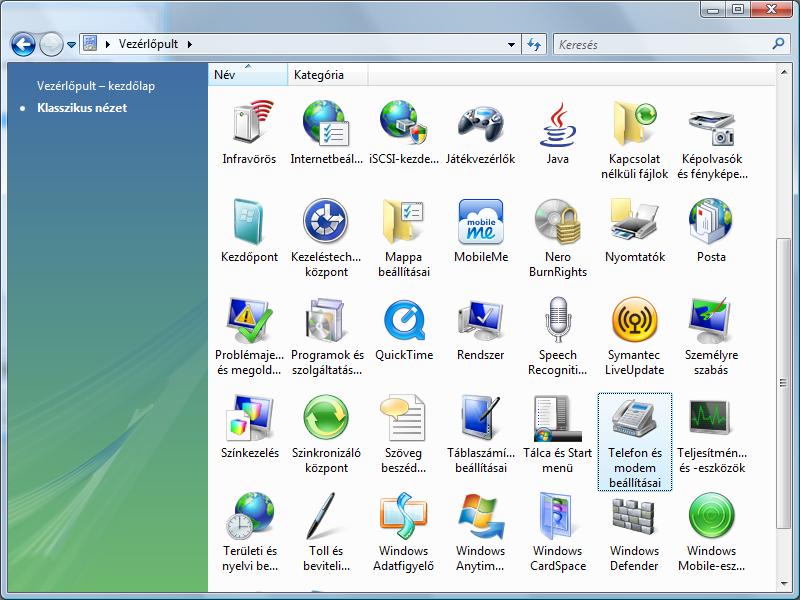Click the Vezérlőpult – kezdőlap link
The height and width of the screenshot is (600, 800).
pos(96,86)
